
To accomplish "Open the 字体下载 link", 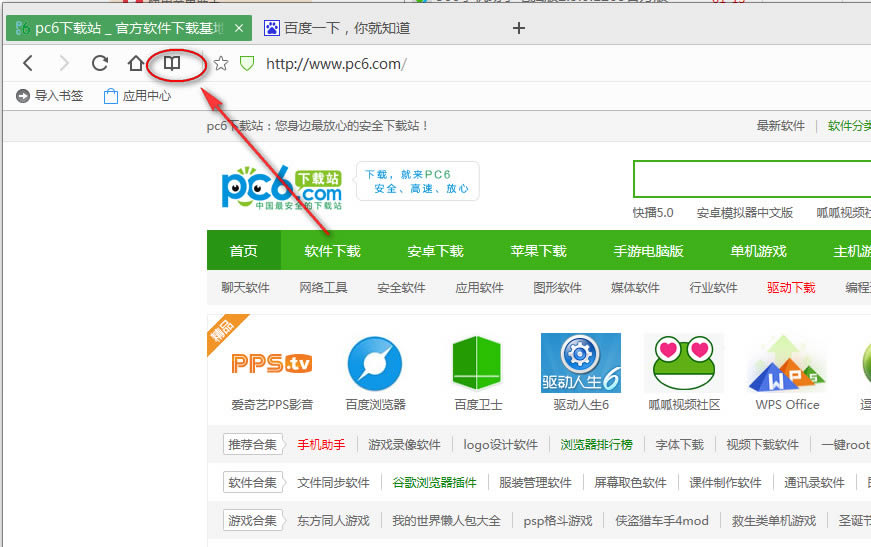I will [679, 444].
